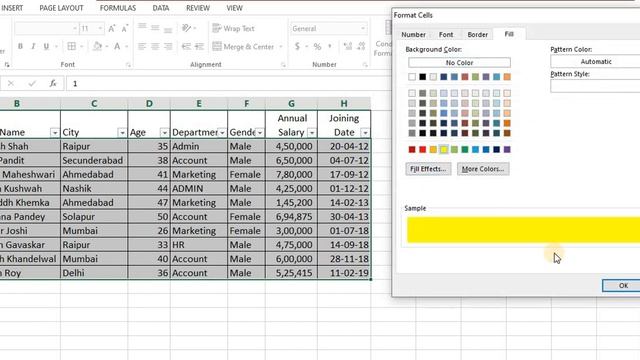Image resolution: width=640 pixels, height=360 pixels.
Task: Open the General number format dropdown
Action: (362, 29)
